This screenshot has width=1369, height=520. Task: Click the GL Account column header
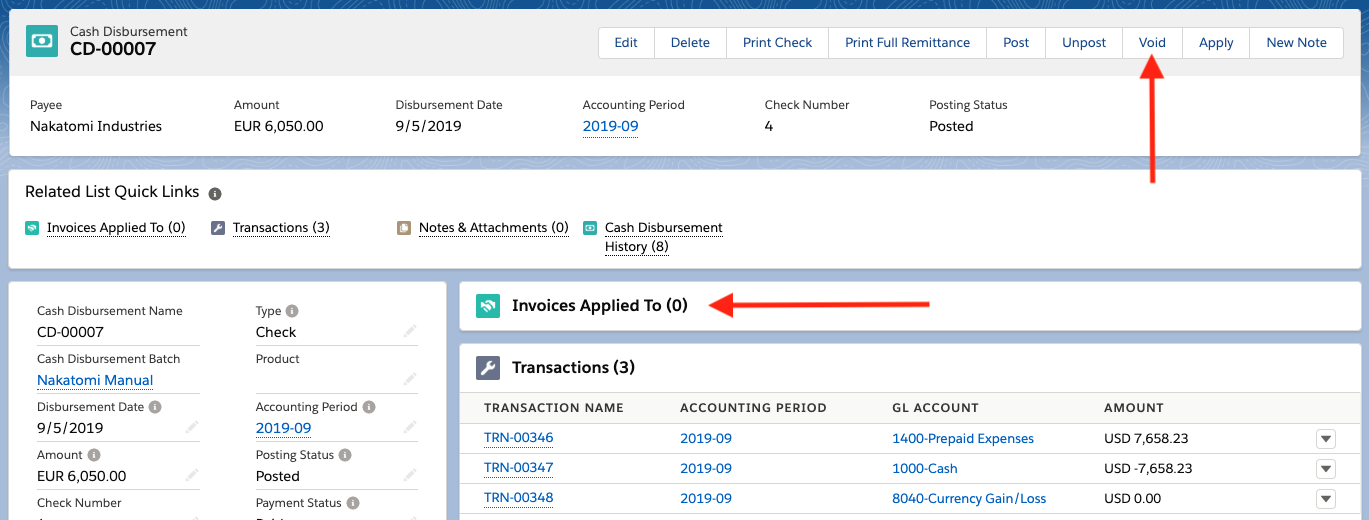(935, 408)
